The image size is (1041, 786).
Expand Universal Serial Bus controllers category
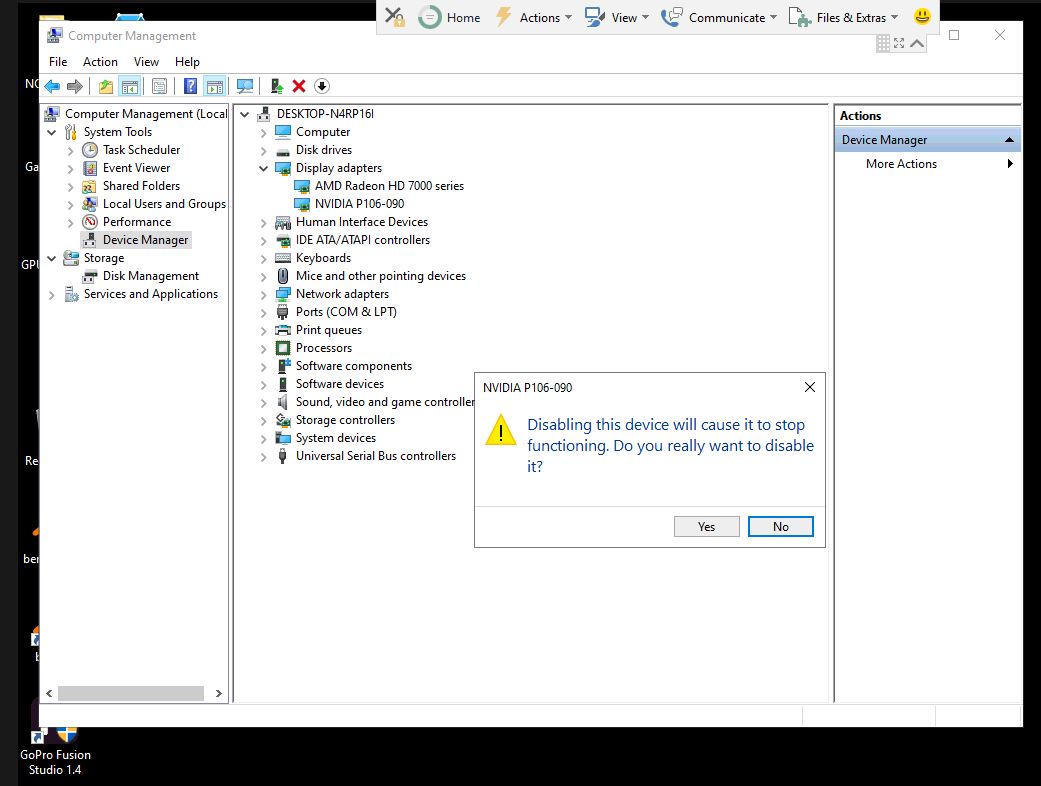264,457
